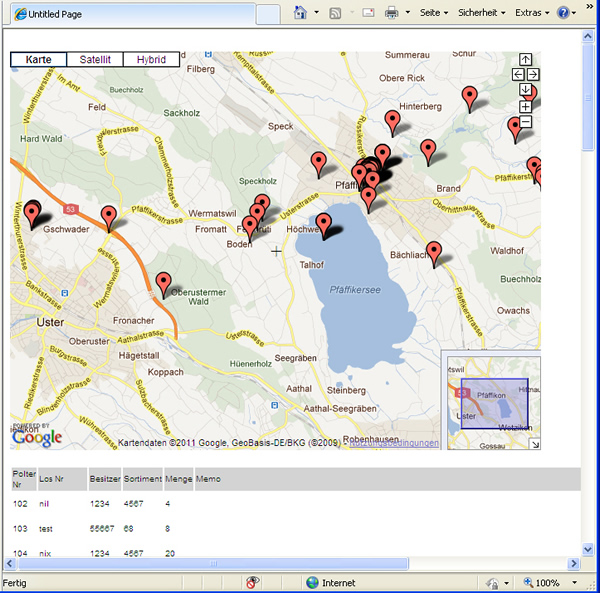Click the horizontal scrollbar left arrow
The image size is (600, 593).
[x=10, y=563]
